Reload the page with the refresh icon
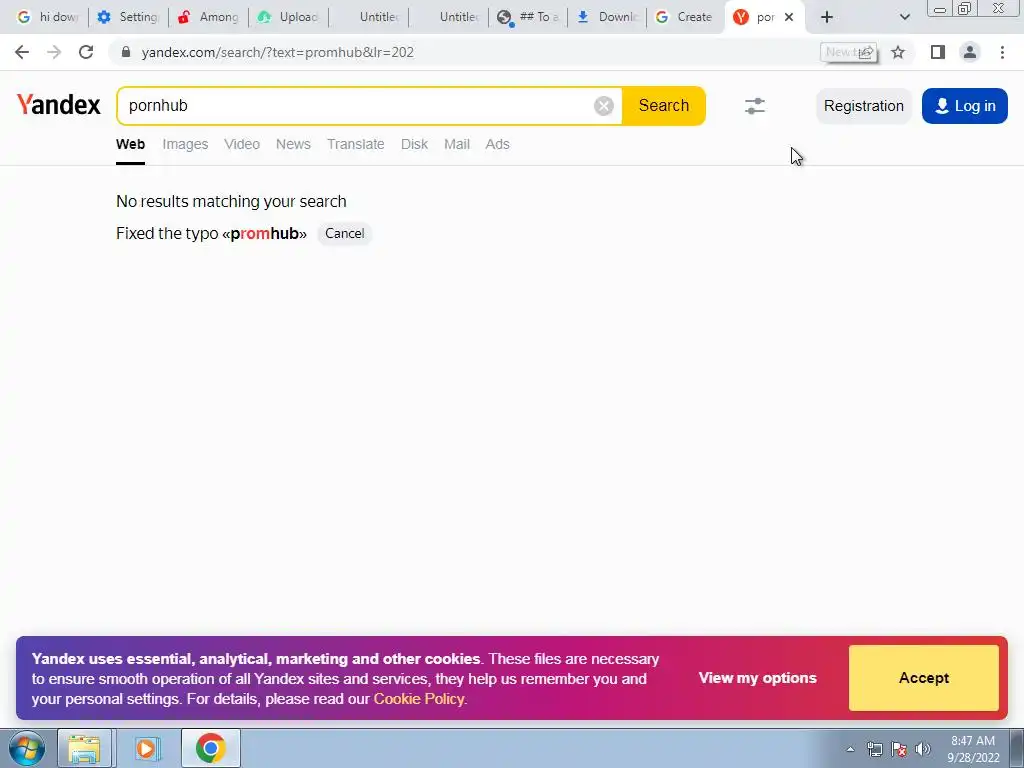Image resolution: width=1024 pixels, height=768 pixels. click(86, 52)
